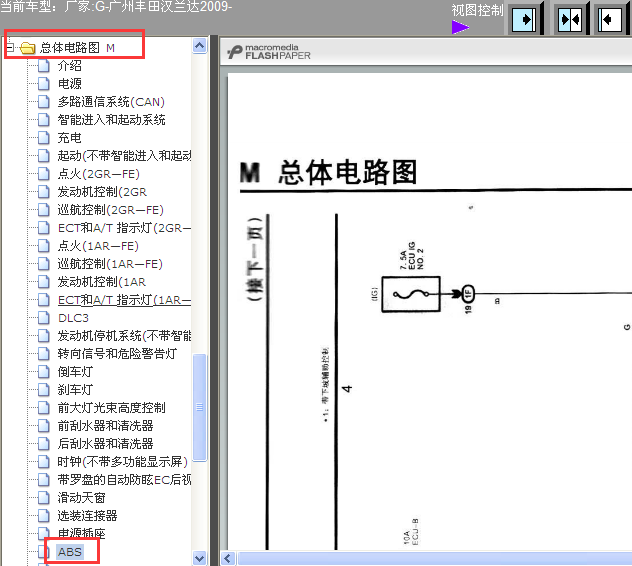Click document icon beside DLC3
The width and height of the screenshot is (632, 566).
point(44,318)
